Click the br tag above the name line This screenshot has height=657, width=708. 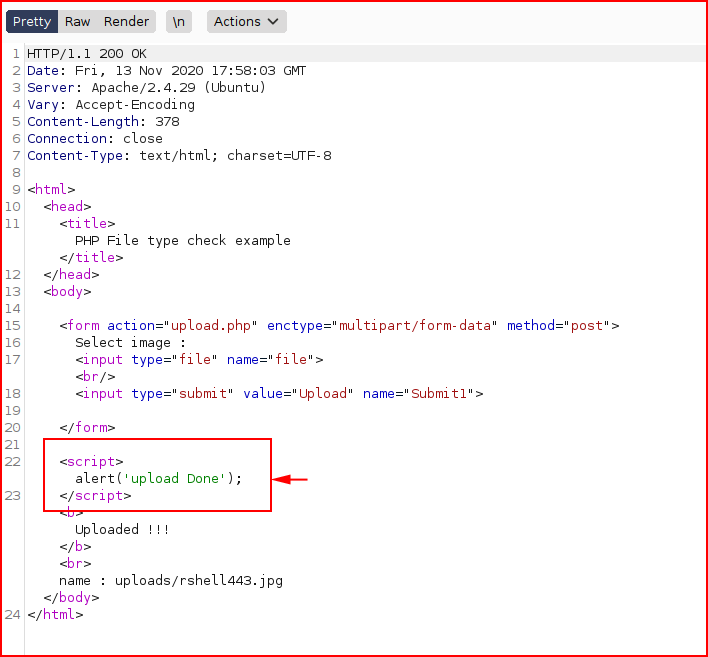pos(75,564)
